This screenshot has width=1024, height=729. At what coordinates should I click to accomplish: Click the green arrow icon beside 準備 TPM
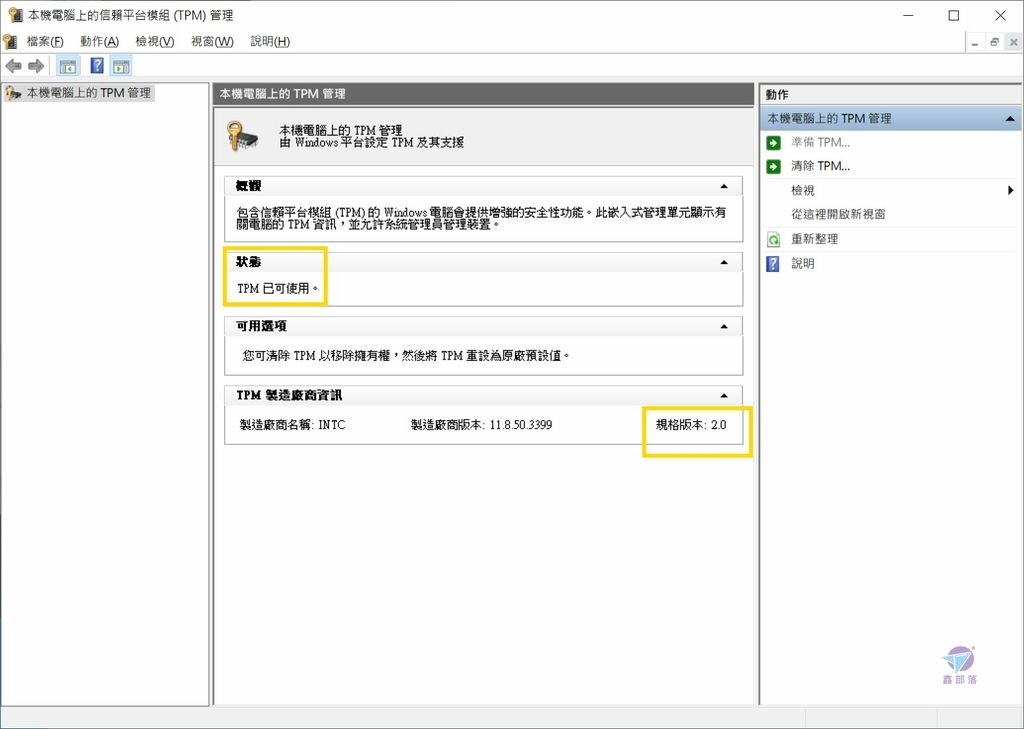[x=774, y=143]
